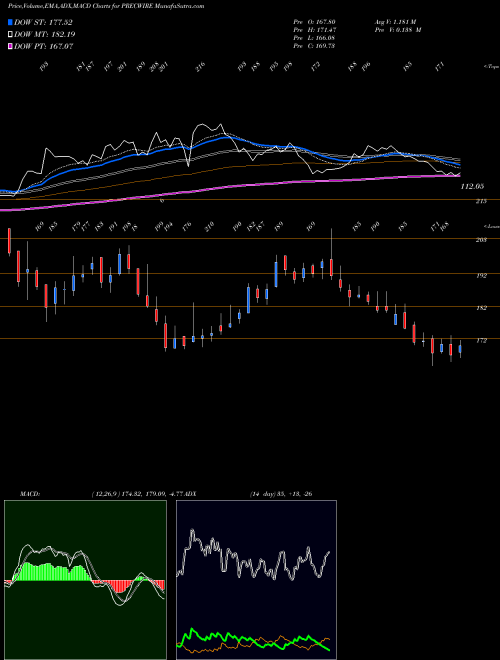Click the 'Pre O: 167.80' open value
The image size is (500, 660).
(314, 22)
